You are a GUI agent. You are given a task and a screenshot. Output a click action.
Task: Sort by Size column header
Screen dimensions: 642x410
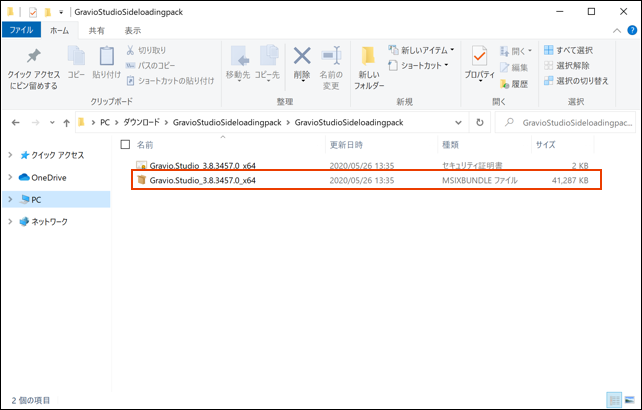[545, 145]
